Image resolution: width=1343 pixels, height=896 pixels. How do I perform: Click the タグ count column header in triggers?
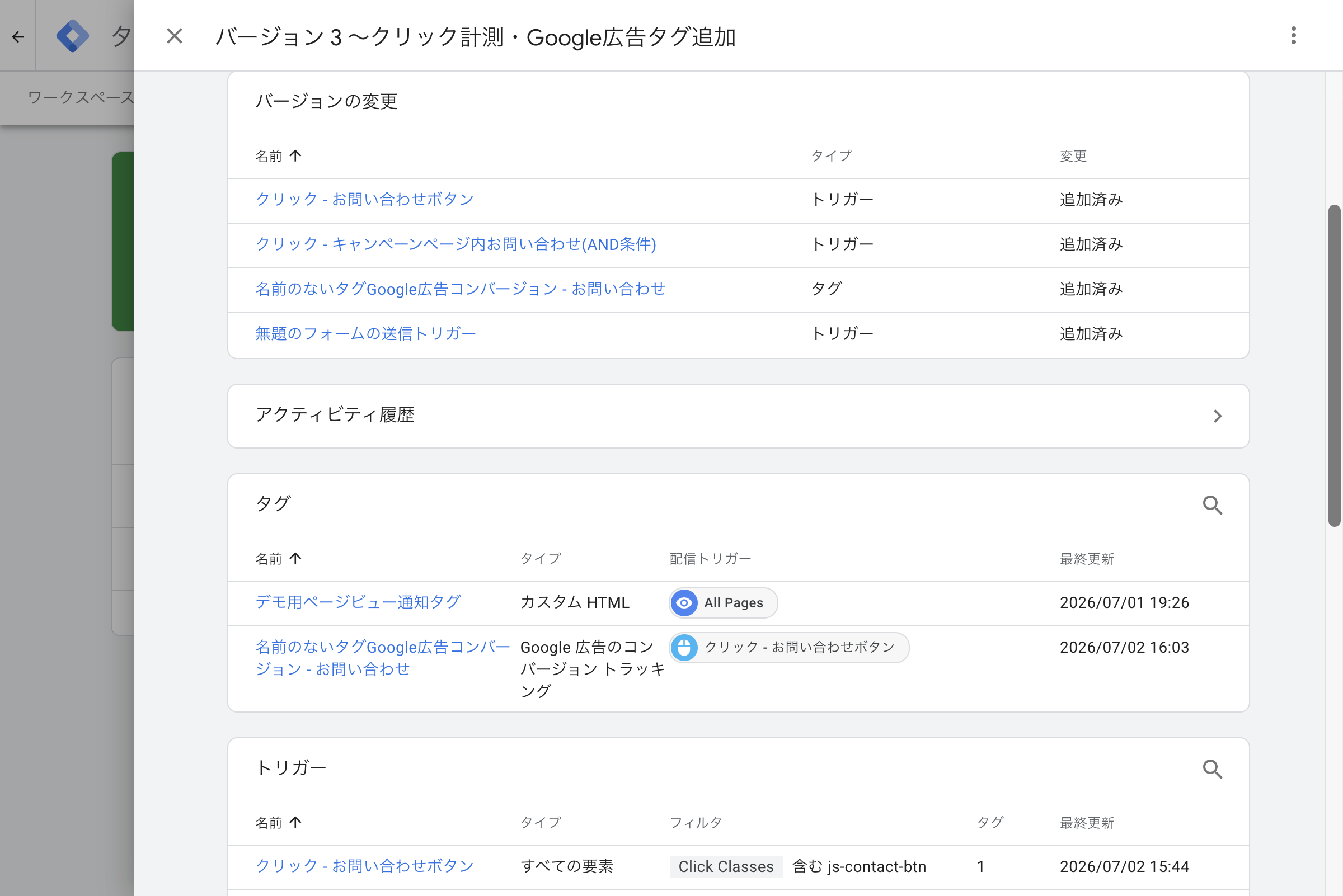click(x=990, y=823)
